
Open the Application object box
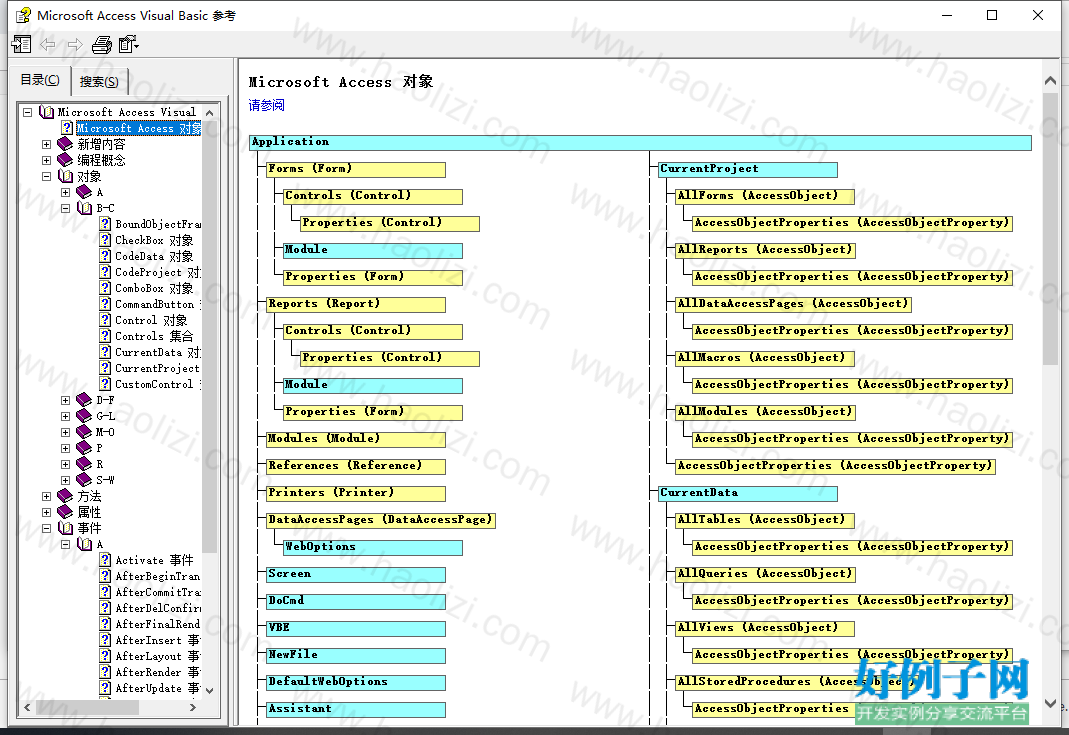(640, 142)
